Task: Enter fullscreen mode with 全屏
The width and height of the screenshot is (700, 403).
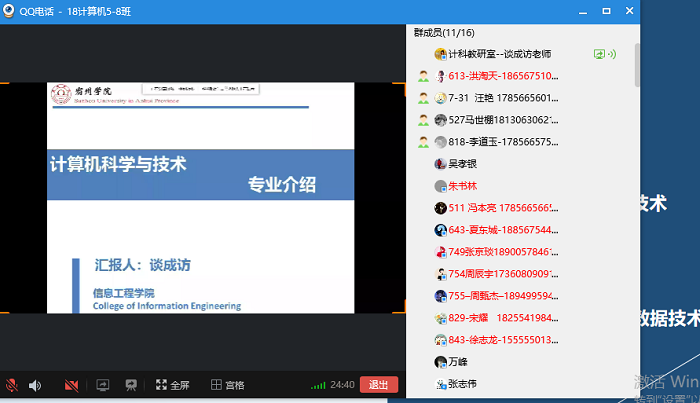Action: pos(172,385)
